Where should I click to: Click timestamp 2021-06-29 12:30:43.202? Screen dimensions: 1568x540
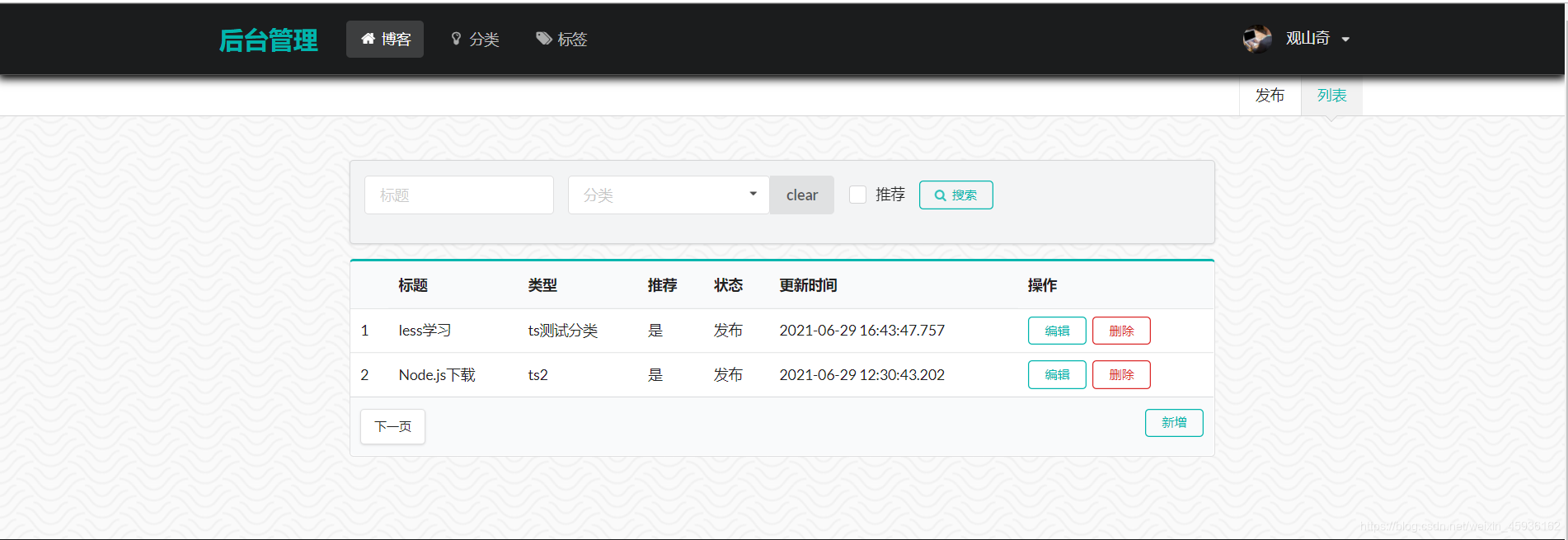click(x=861, y=375)
